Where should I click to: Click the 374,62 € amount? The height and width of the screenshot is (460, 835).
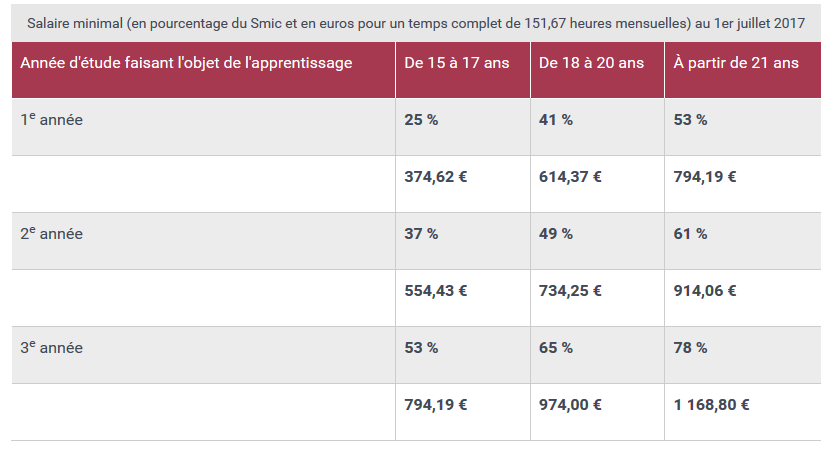(436, 177)
